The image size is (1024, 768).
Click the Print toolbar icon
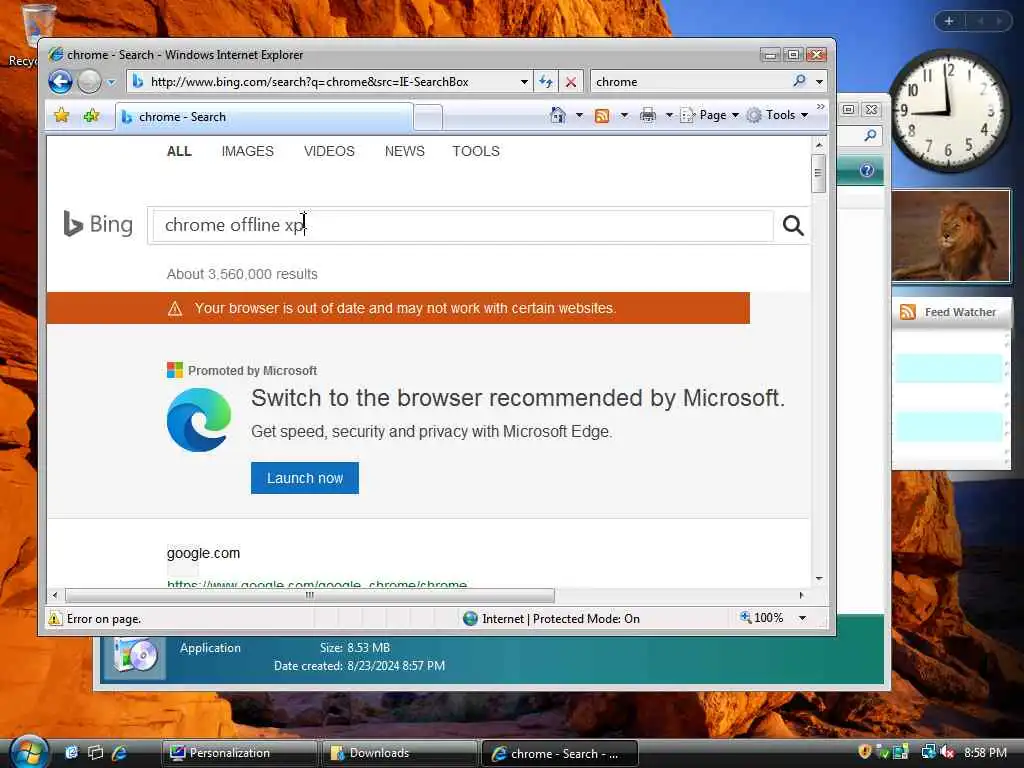(x=648, y=116)
